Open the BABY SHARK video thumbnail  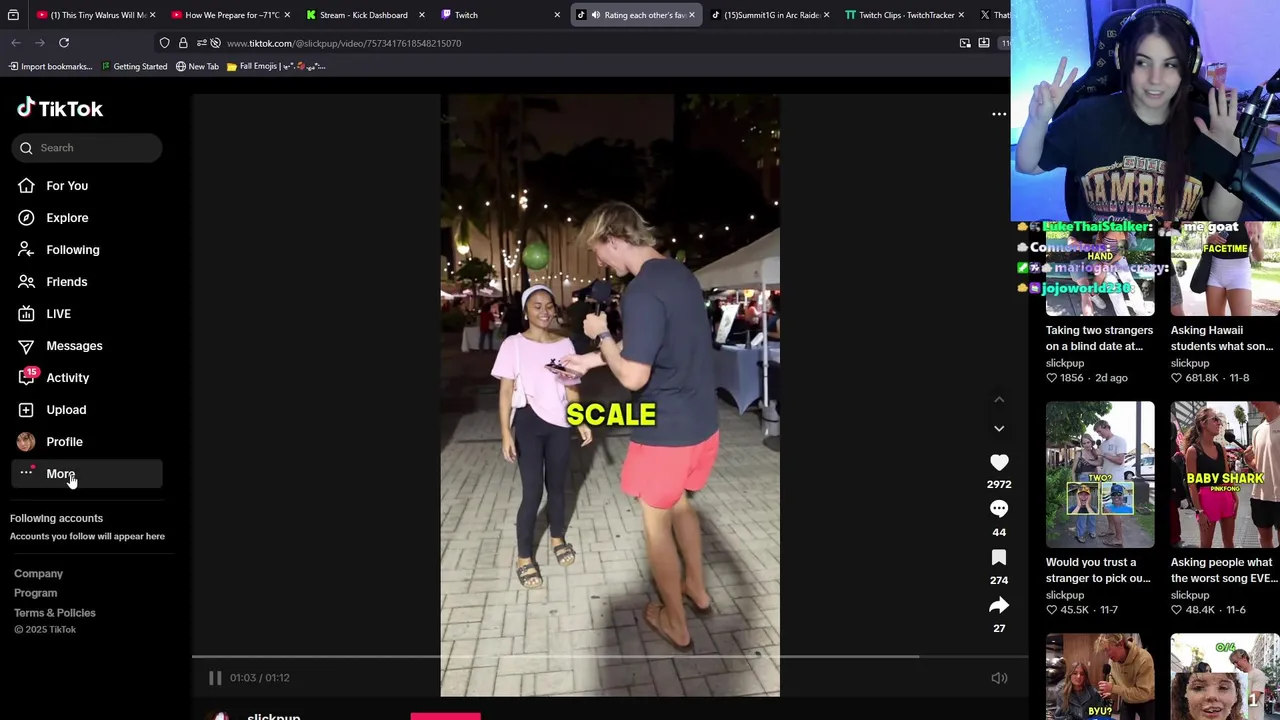point(1225,475)
